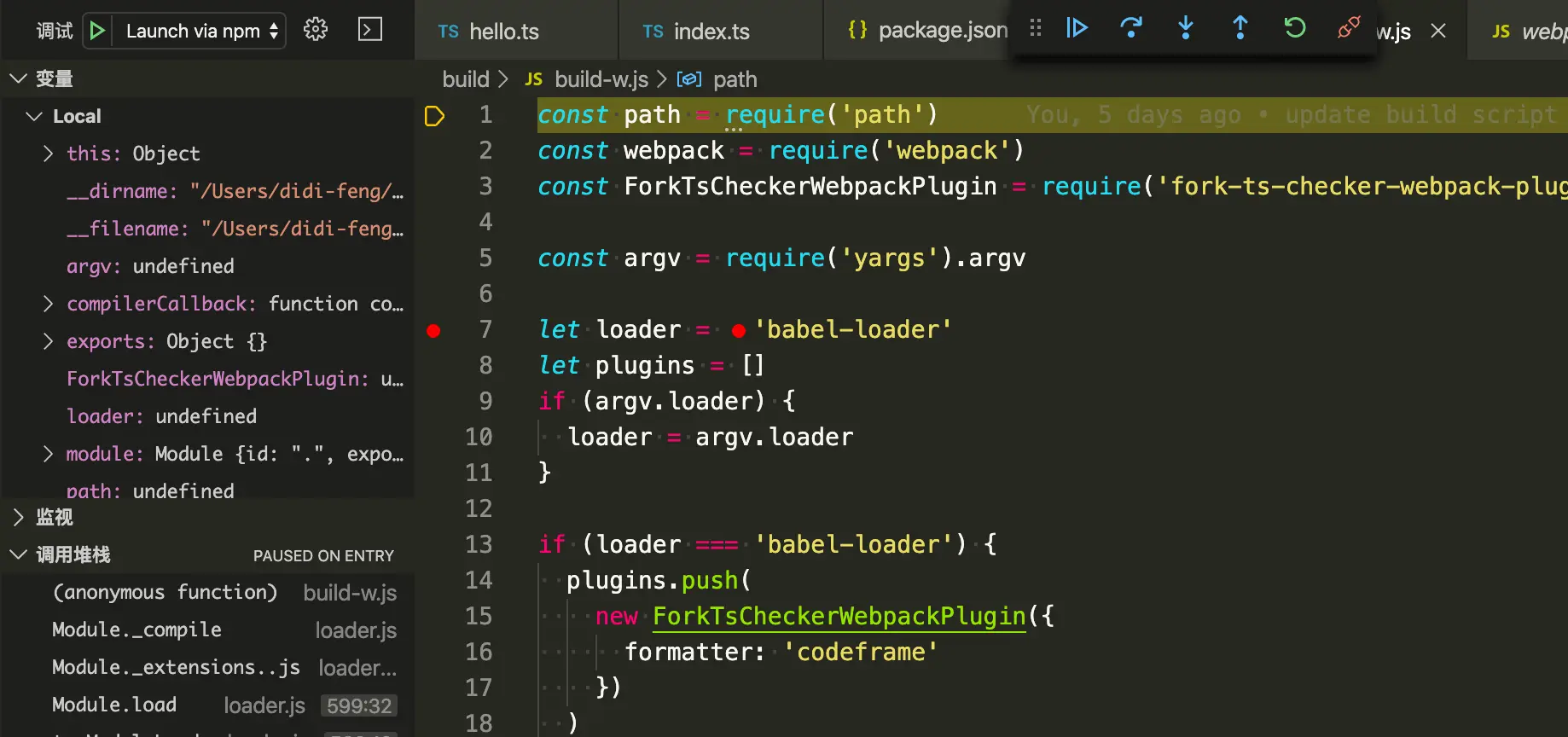Toggle the breakpoint on line 7 gutter
Image resolution: width=1568 pixels, height=737 pixels.
coord(433,330)
